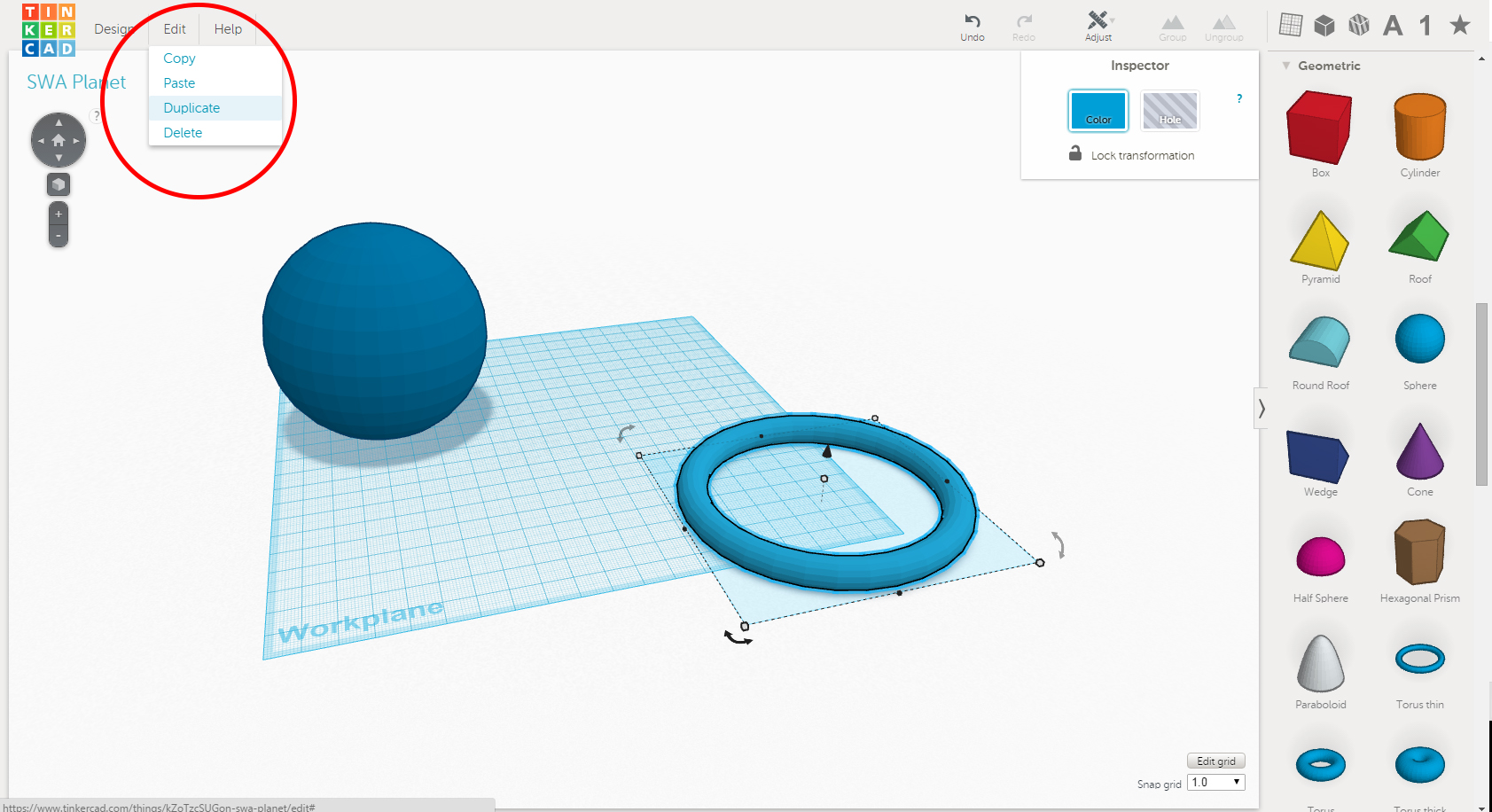This screenshot has height=812, width=1492.
Task: Click the SWA Planet project title
Action: (76, 82)
